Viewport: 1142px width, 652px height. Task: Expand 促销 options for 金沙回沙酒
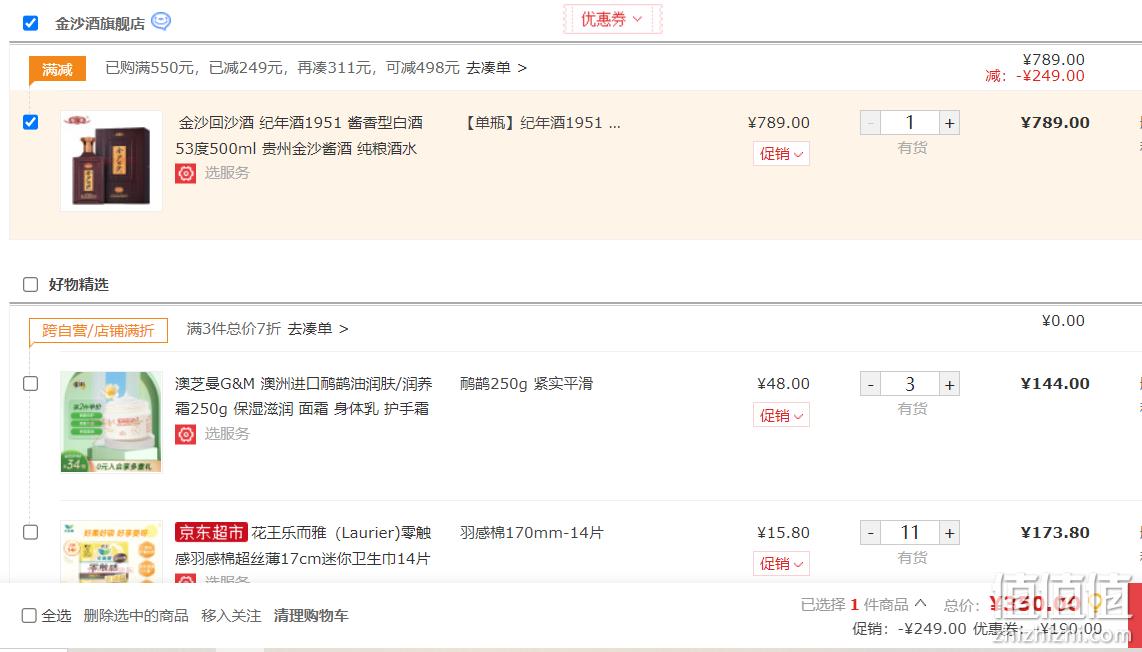781,154
